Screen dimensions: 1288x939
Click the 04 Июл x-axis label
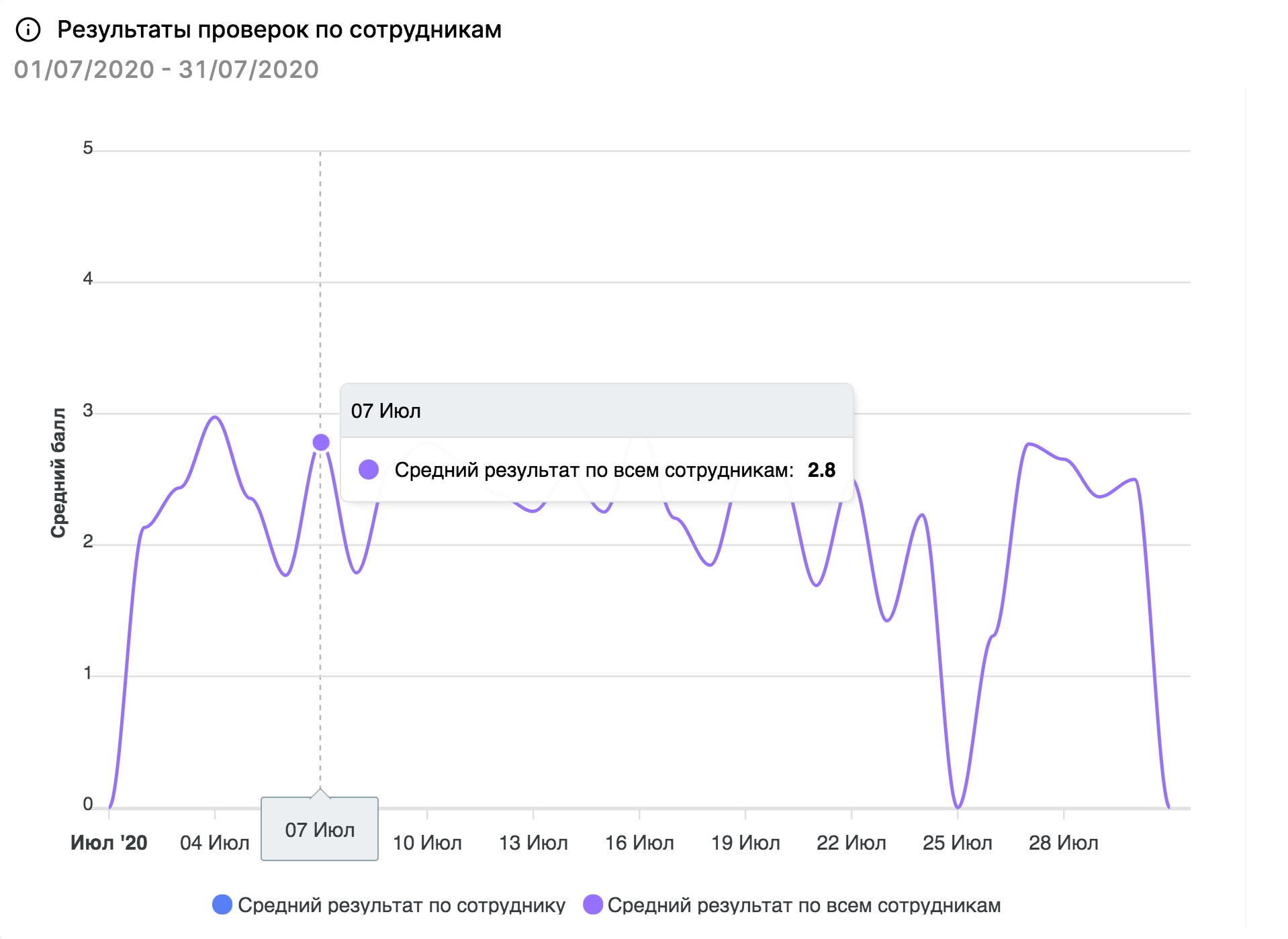[x=215, y=842]
